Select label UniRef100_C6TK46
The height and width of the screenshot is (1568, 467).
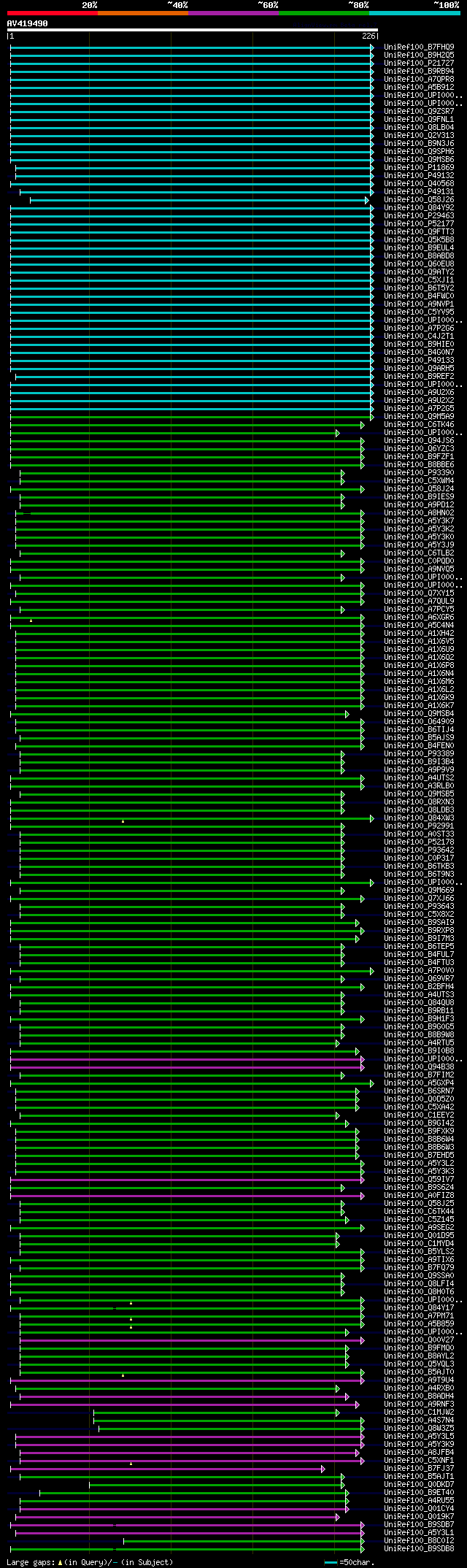point(419,424)
